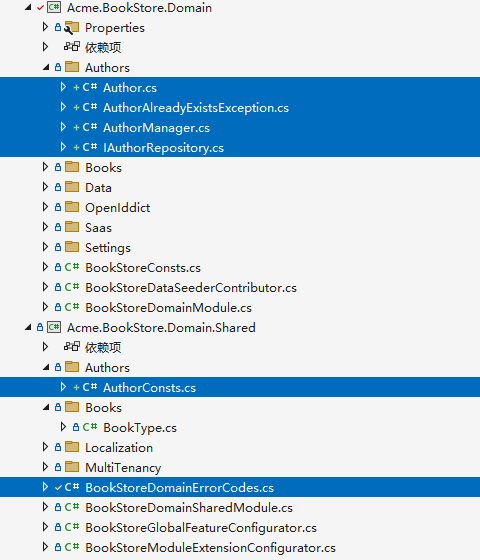The height and width of the screenshot is (560, 480).
Task: Collapse the Acme.BookStore.Domain.Shared project node
Action: pyautogui.click(x=28, y=328)
